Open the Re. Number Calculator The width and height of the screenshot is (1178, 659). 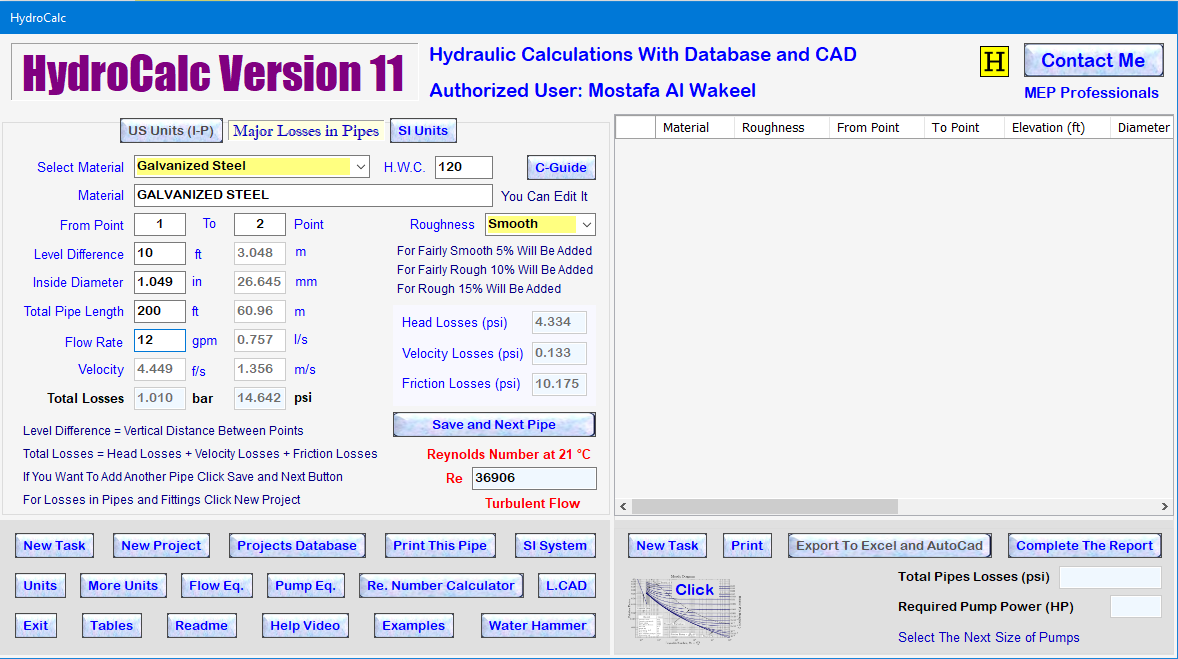click(x=440, y=585)
